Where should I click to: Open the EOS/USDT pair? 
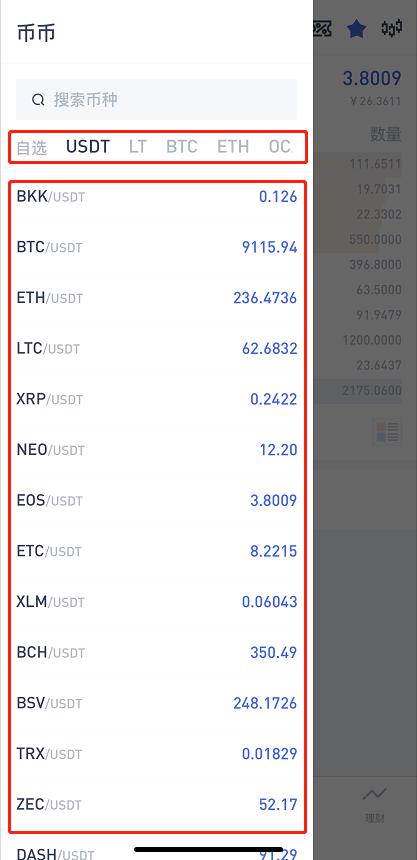click(x=157, y=500)
